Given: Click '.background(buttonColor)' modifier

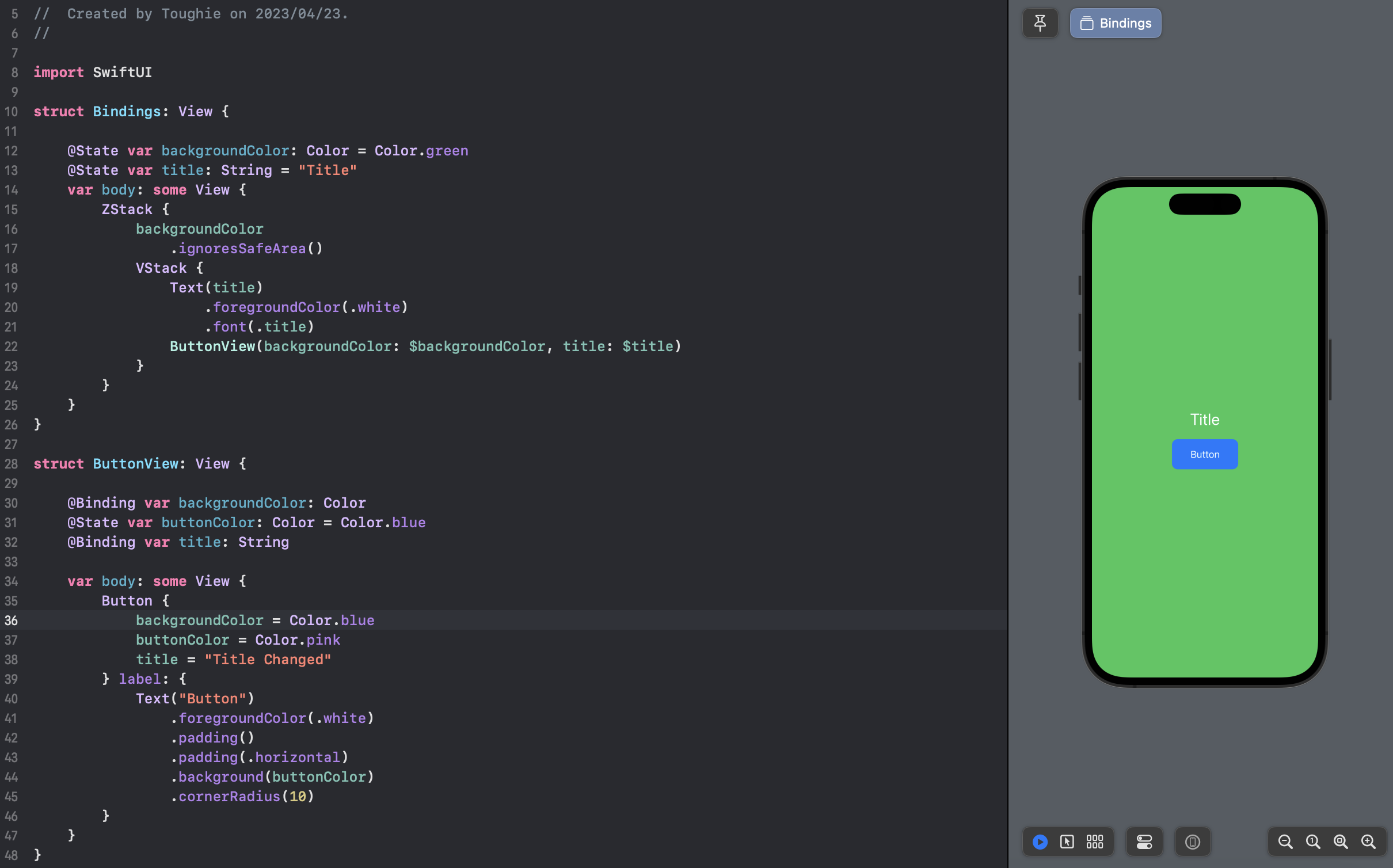Looking at the screenshot, I should pos(272,777).
